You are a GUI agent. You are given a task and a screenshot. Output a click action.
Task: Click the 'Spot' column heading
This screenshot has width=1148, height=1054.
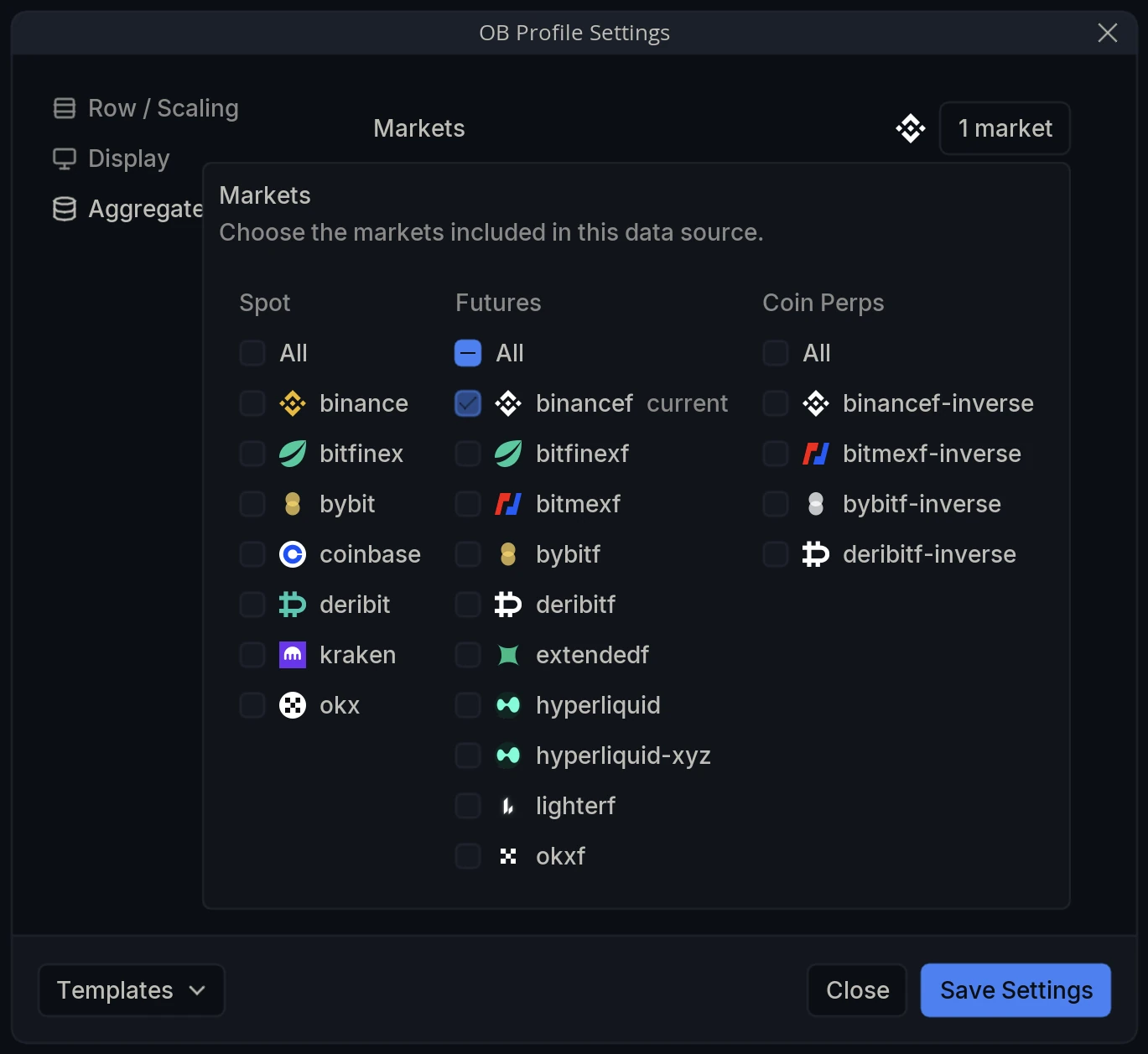tap(265, 303)
